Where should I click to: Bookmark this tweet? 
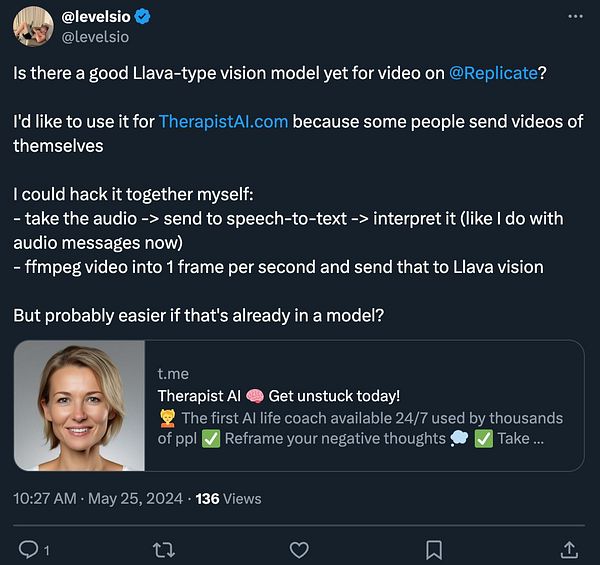pyautogui.click(x=434, y=549)
